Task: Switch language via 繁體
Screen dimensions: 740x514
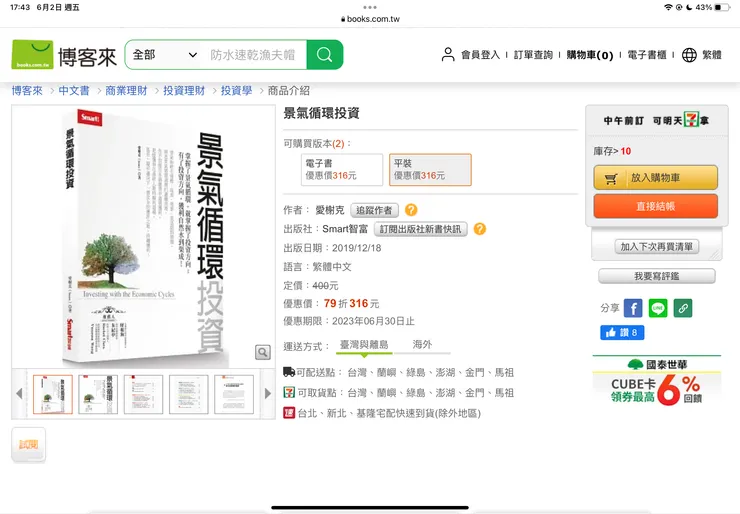Action: pos(712,55)
